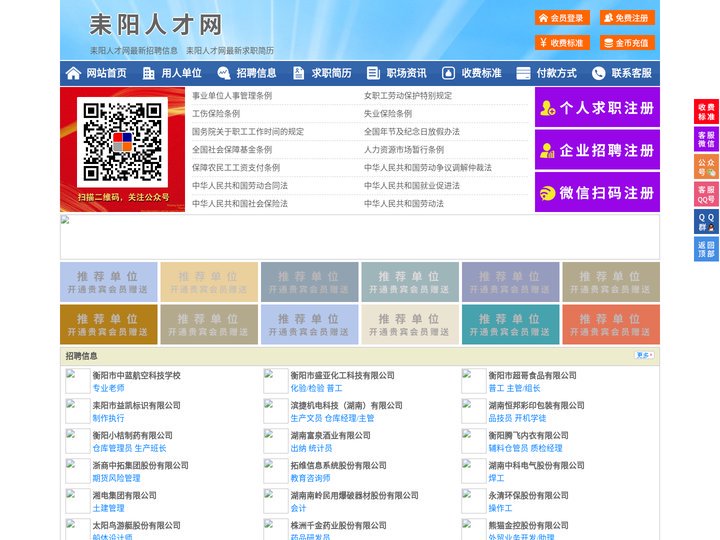This screenshot has height=540, width=720.
Task: Open the 公众号 side widget
Action: pyautogui.click(x=706, y=166)
